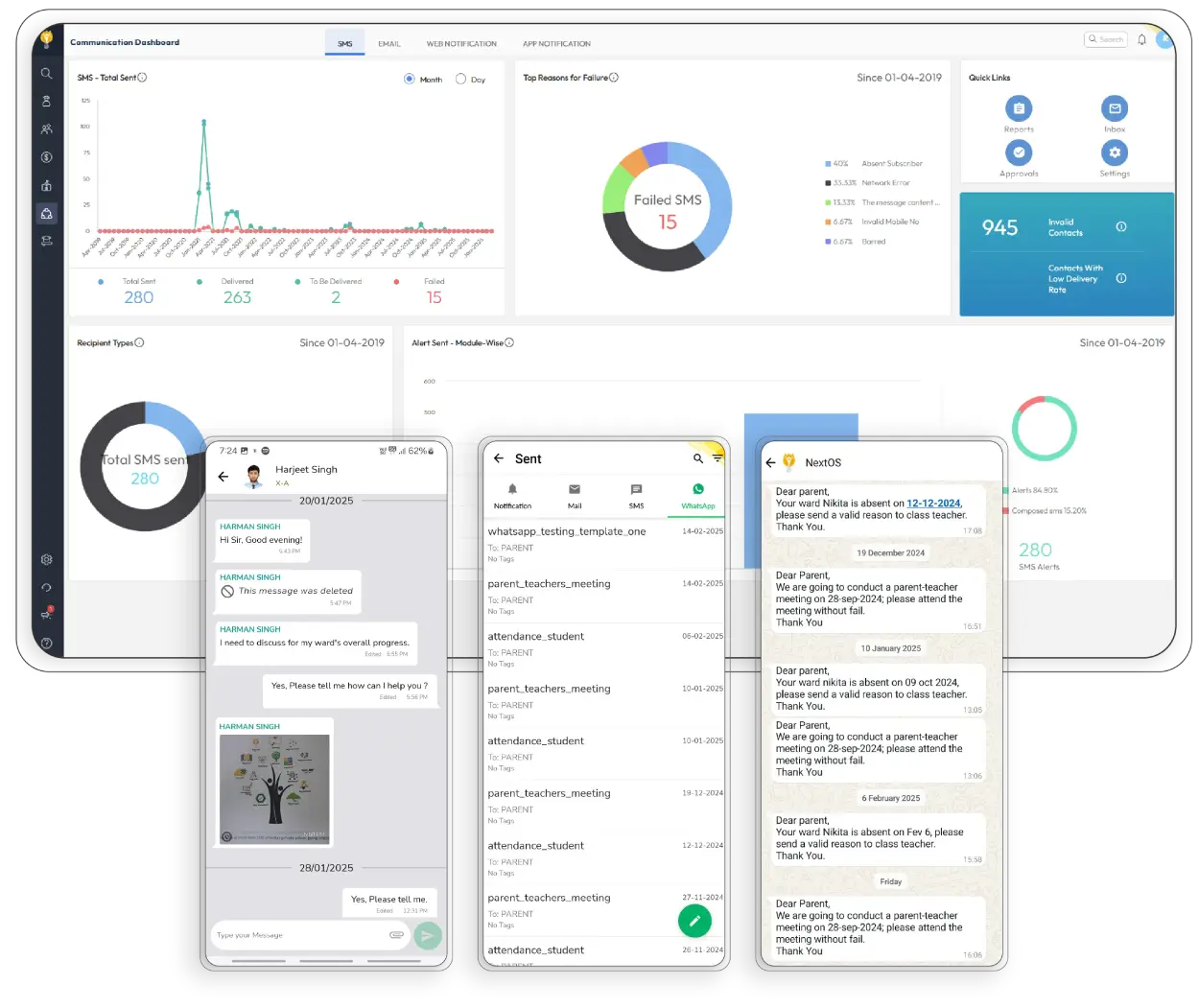Click 'Hi Sir, Good evening!' message bubble
This screenshot has width=1199, height=1008.
261,539
